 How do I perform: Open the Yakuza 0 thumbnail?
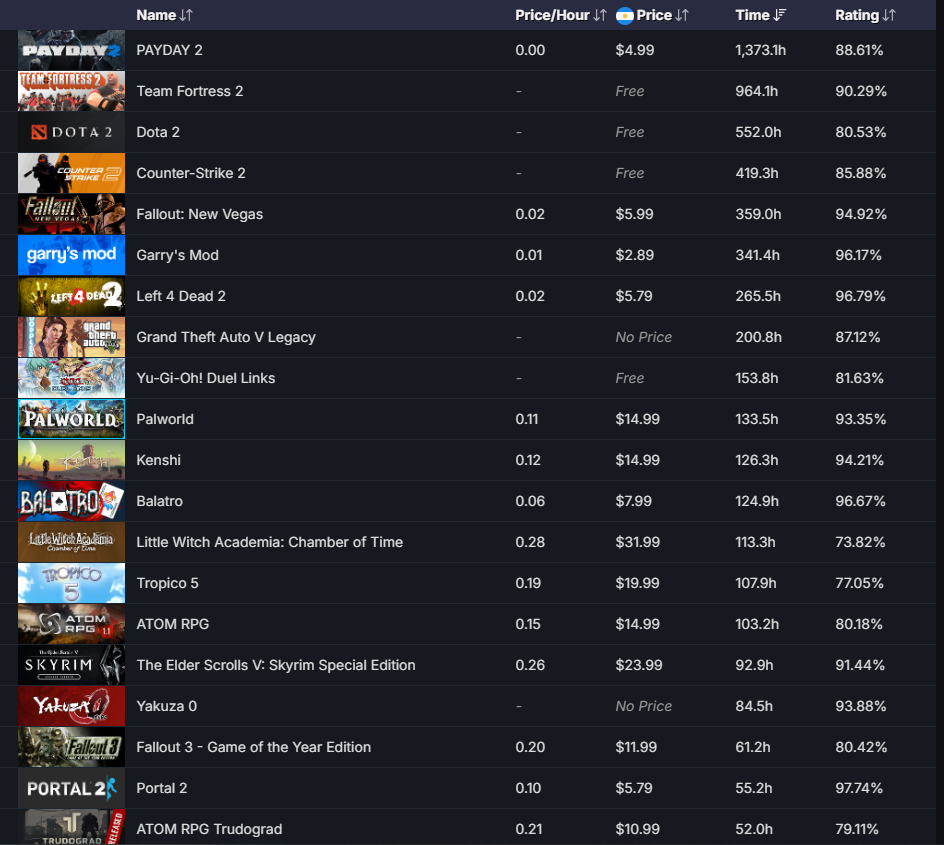pos(72,706)
